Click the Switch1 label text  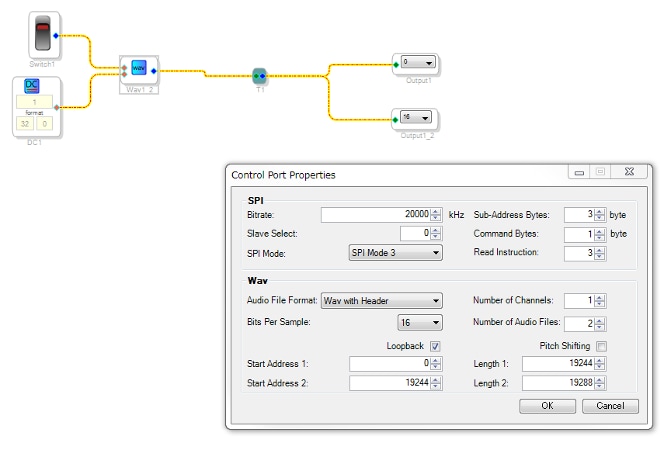coord(42,64)
